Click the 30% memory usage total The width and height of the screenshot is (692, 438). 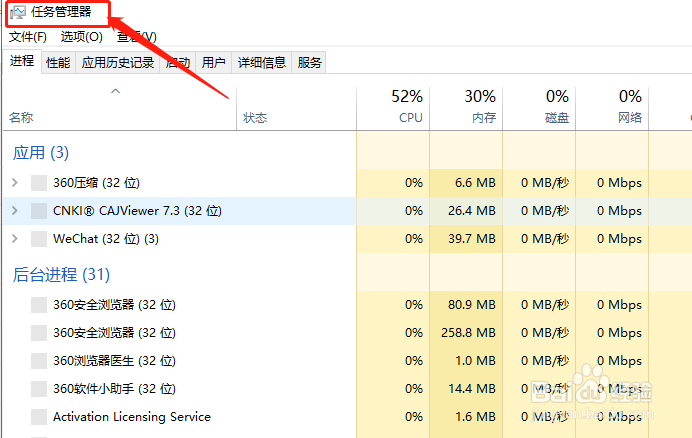click(480, 97)
